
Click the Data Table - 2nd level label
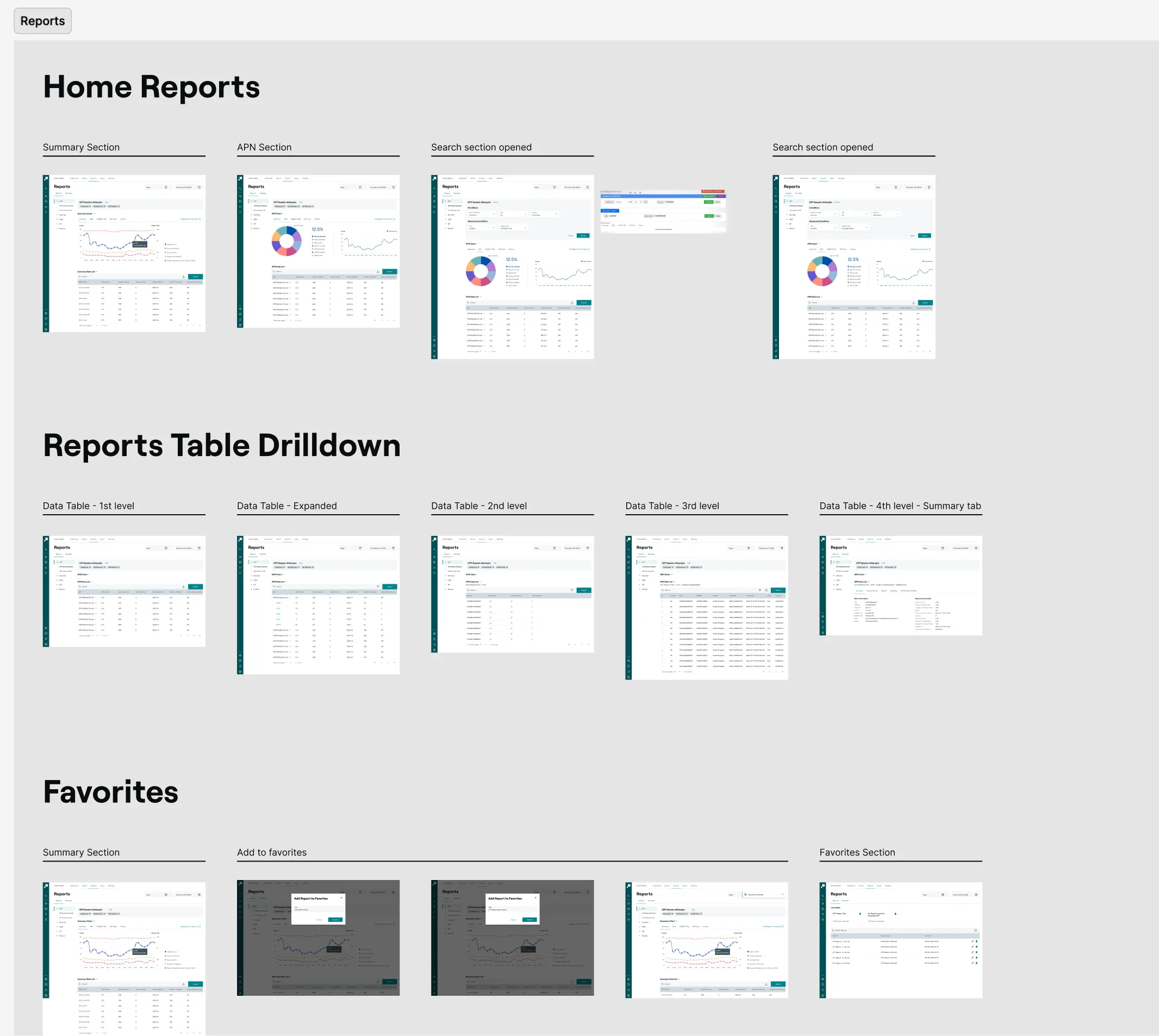coord(479,506)
